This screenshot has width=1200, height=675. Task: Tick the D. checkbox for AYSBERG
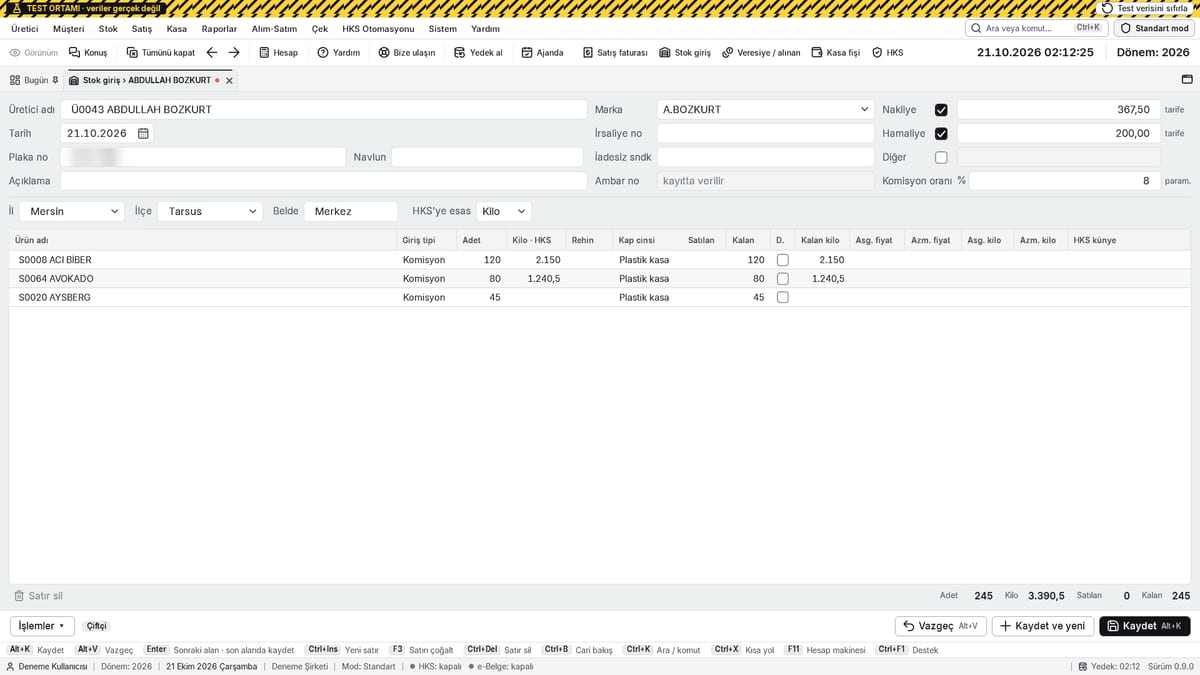click(x=782, y=298)
